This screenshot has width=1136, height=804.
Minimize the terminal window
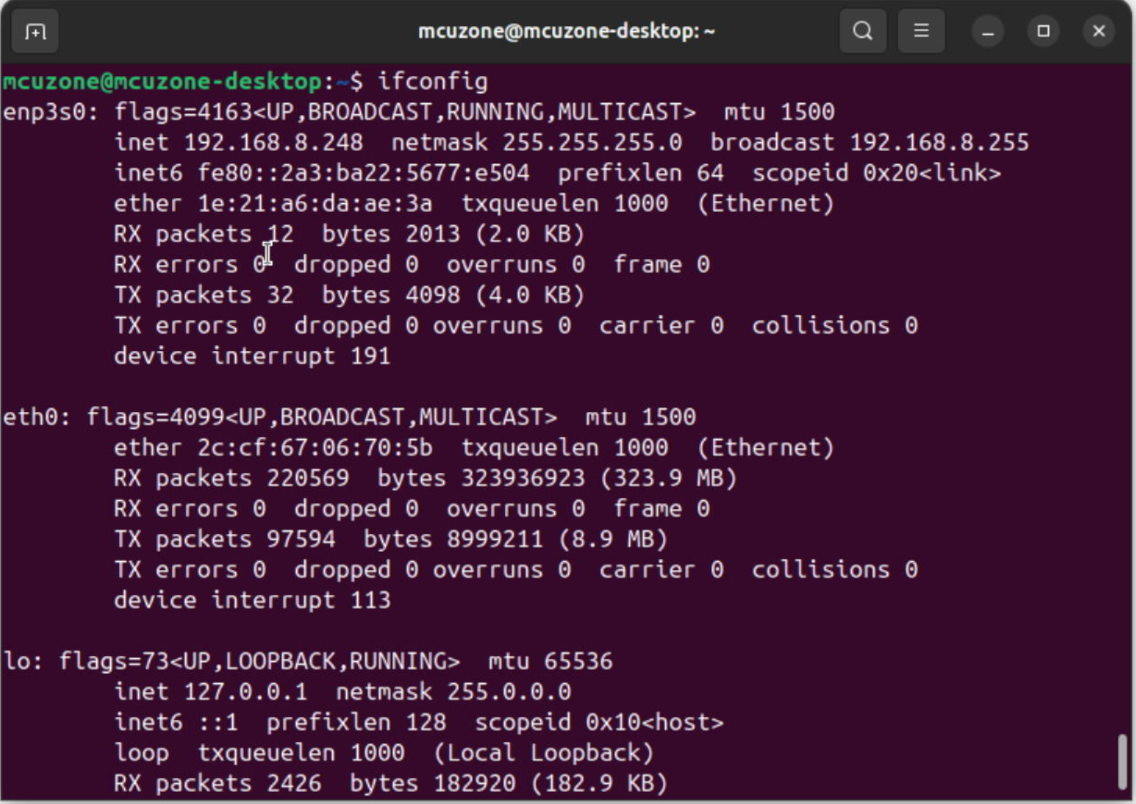[x=988, y=31]
